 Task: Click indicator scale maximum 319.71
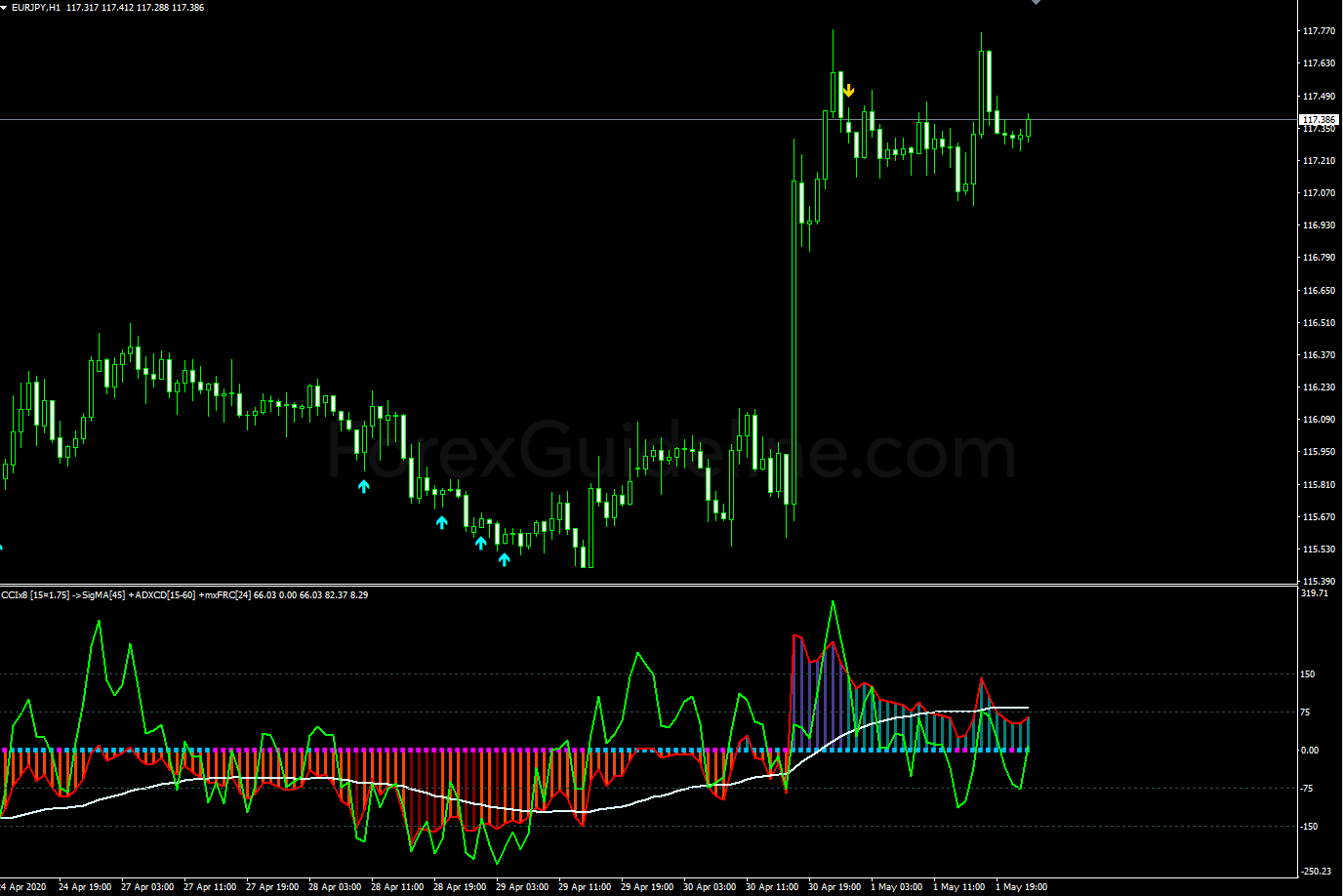[x=1315, y=593]
